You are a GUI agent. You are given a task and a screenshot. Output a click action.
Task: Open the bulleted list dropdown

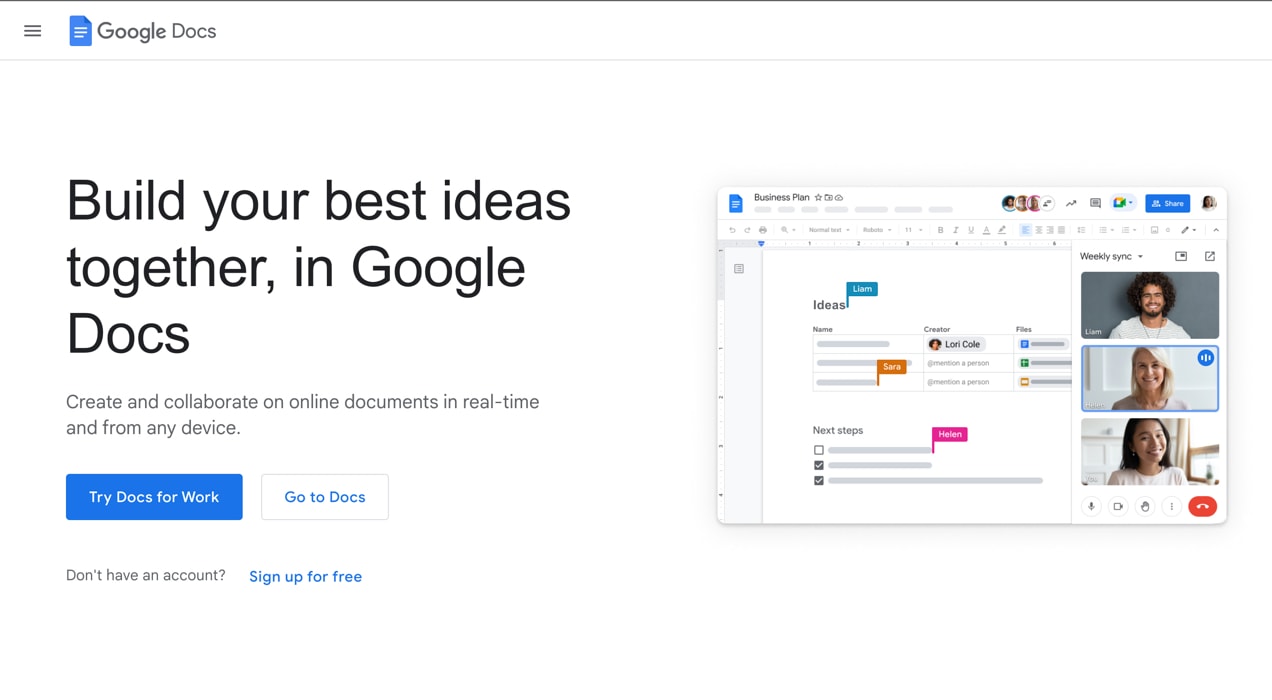coord(1106,230)
